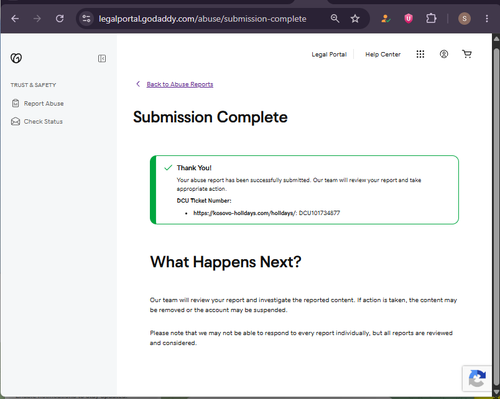Click the orange person extension icon
Image resolution: width=500 pixels, height=399 pixels.
click(386, 19)
